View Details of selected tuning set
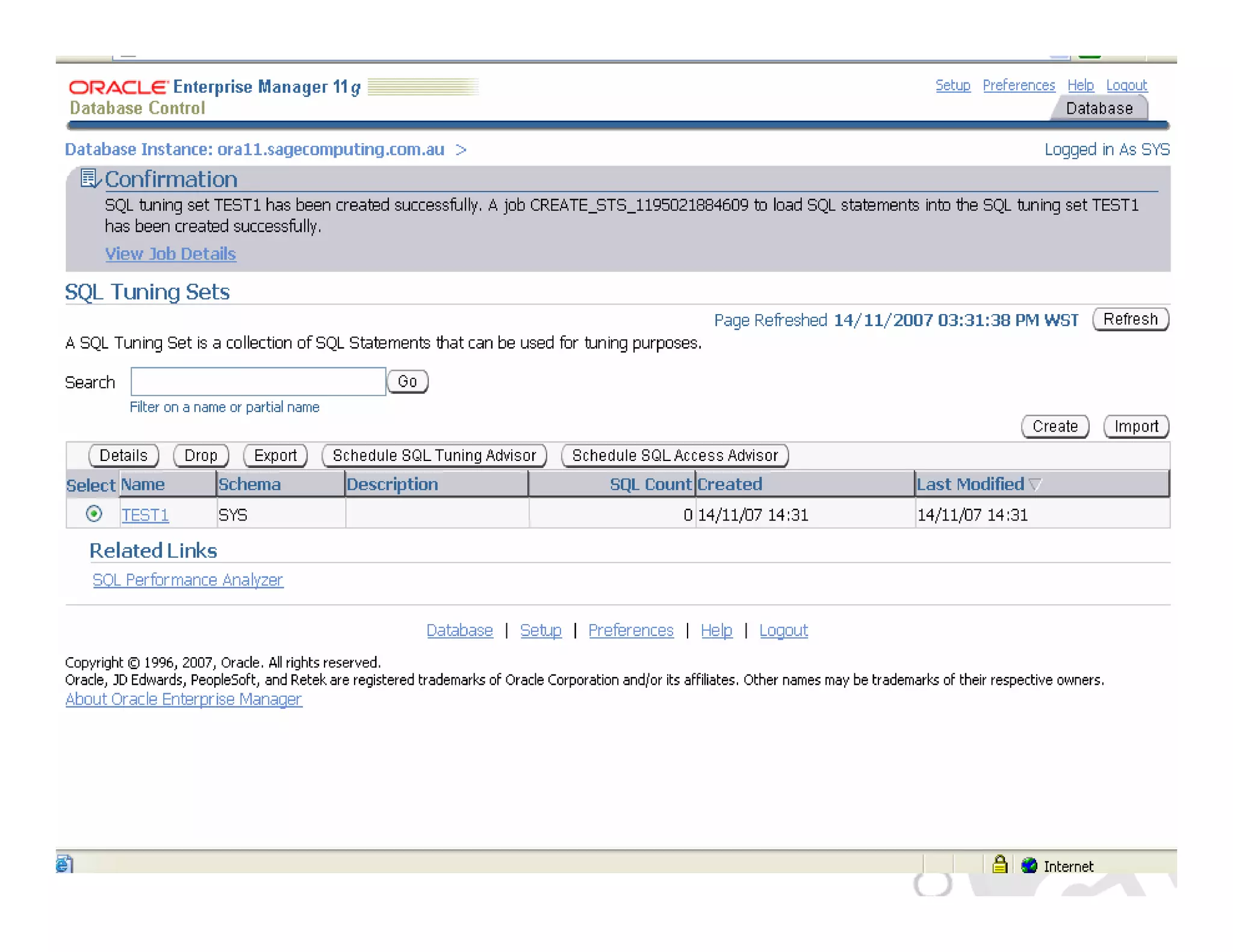The height and width of the screenshot is (952, 1233). (123, 456)
